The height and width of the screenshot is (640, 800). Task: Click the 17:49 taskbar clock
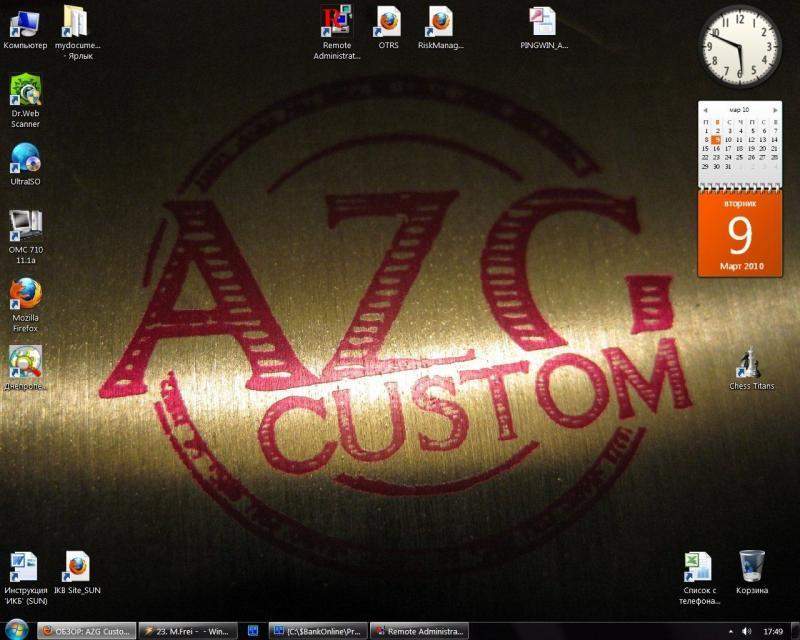pos(772,631)
